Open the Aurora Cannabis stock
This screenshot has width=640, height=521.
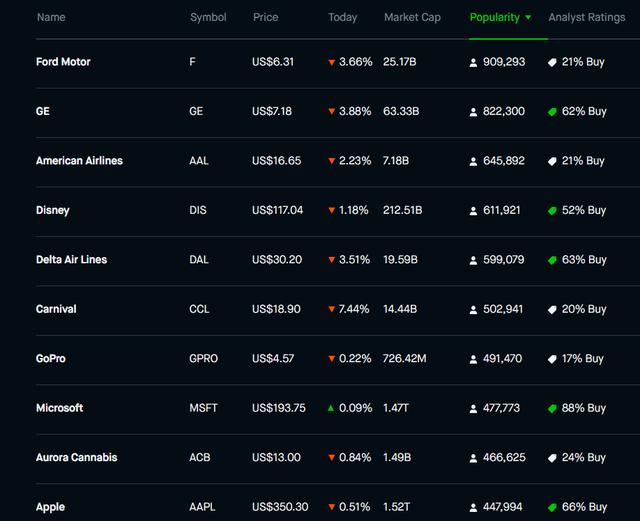pyautogui.click(x=76, y=457)
